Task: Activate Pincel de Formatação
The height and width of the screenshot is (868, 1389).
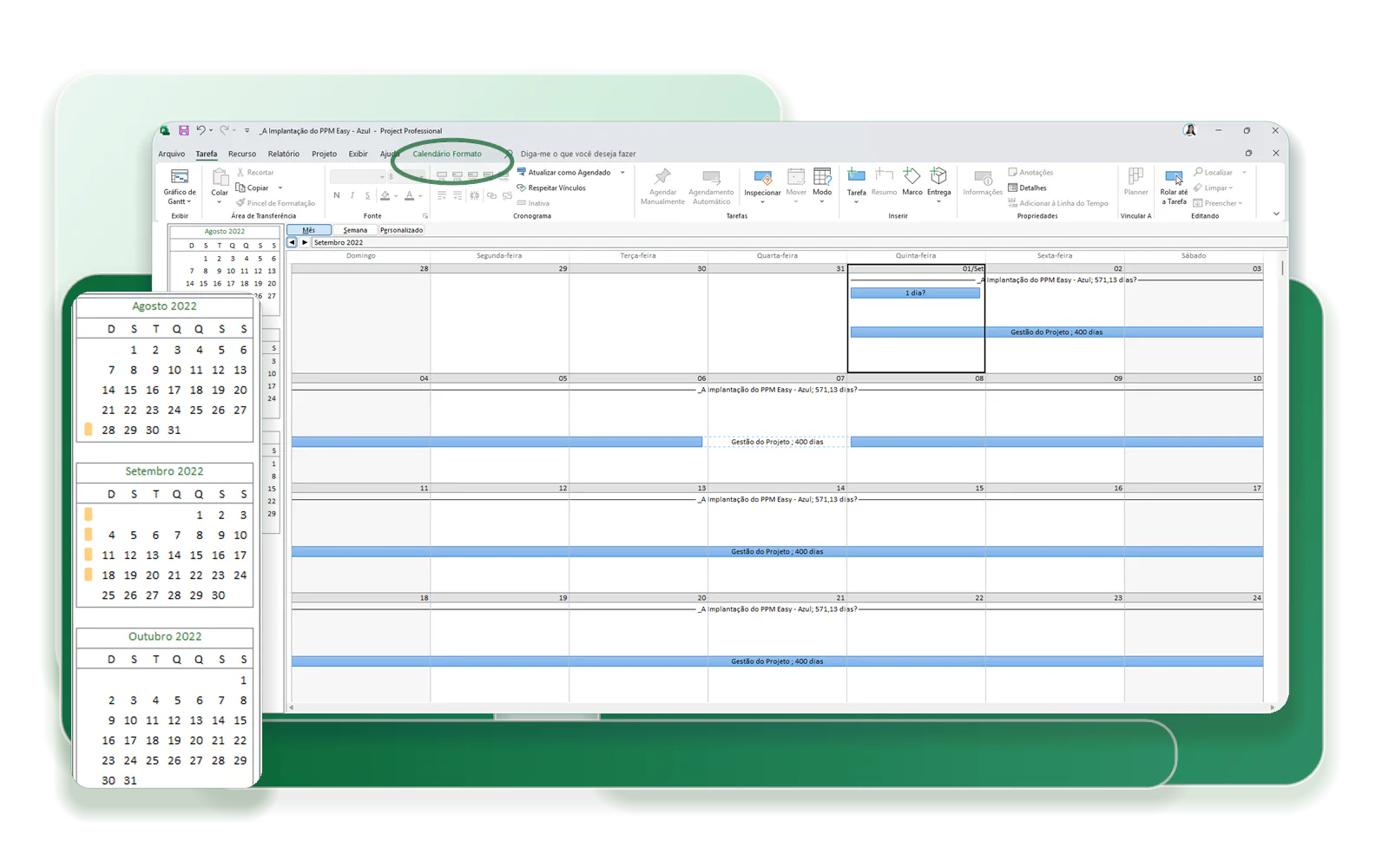Action: pyautogui.click(x=275, y=203)
